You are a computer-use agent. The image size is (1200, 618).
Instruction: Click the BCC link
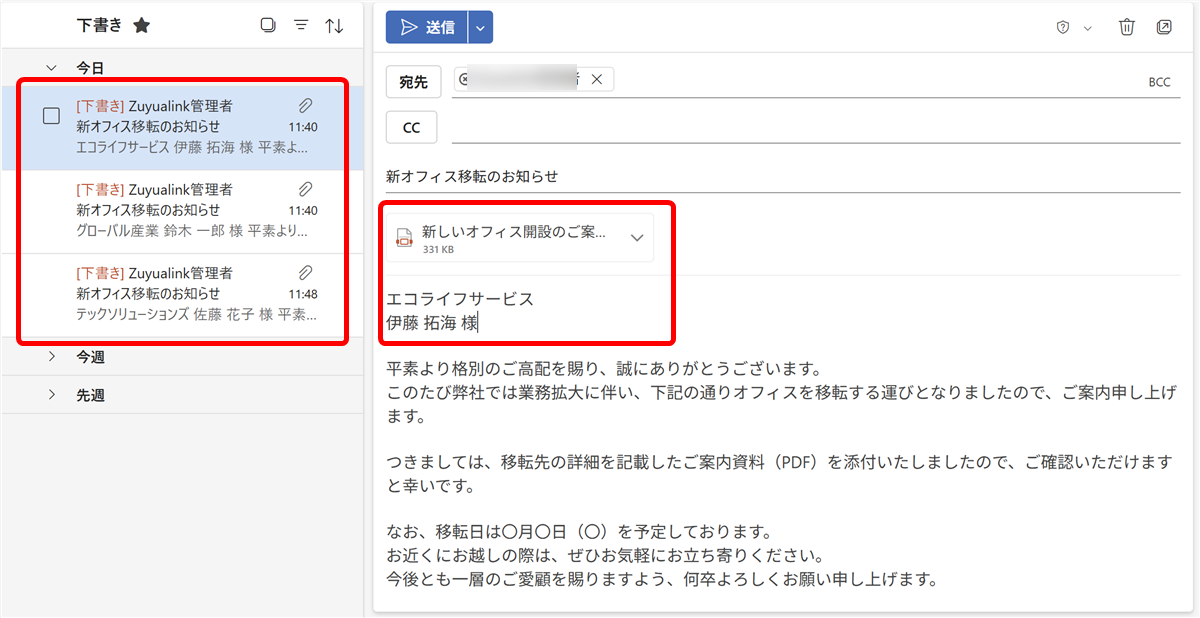click(1159, 83)
